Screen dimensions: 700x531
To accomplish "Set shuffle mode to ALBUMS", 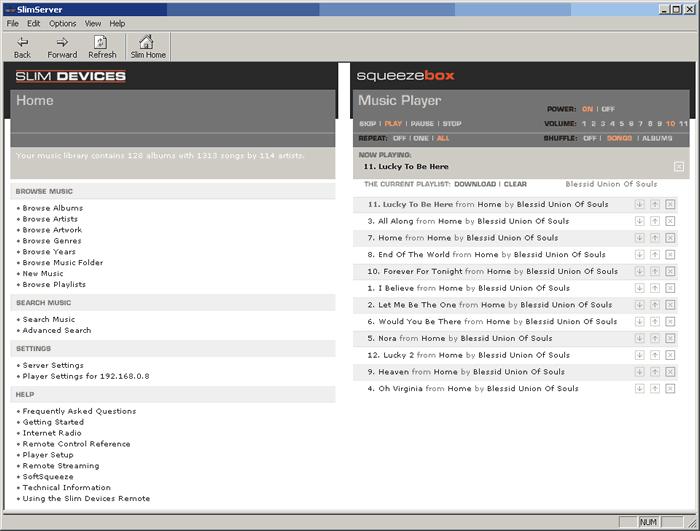I will (x=657, y=138).
